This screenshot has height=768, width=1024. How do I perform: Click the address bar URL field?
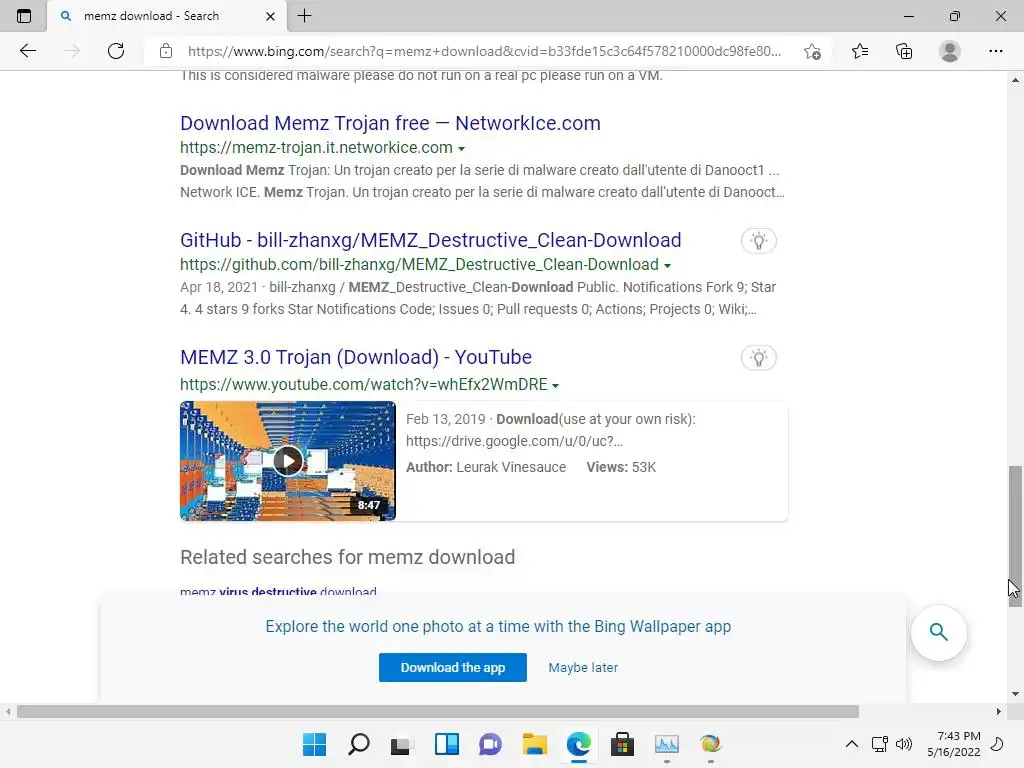tap(485, 51)
